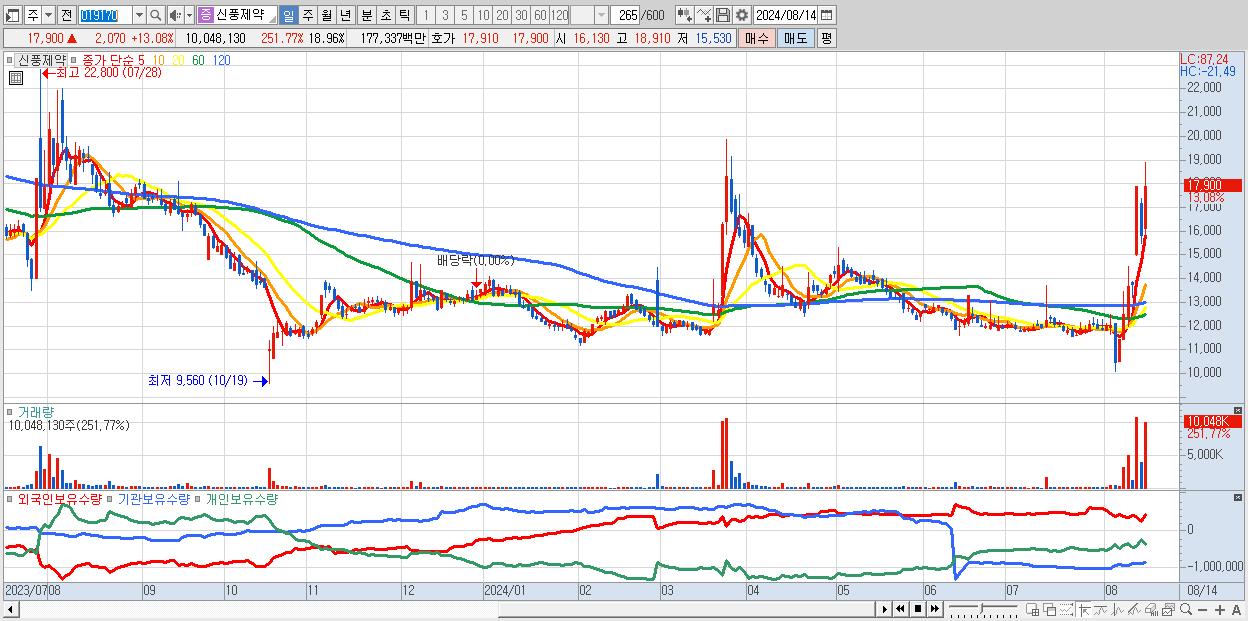Click the overlapping windows icon
This screenshot has width=1248, height=621.
pos(1050,609)
